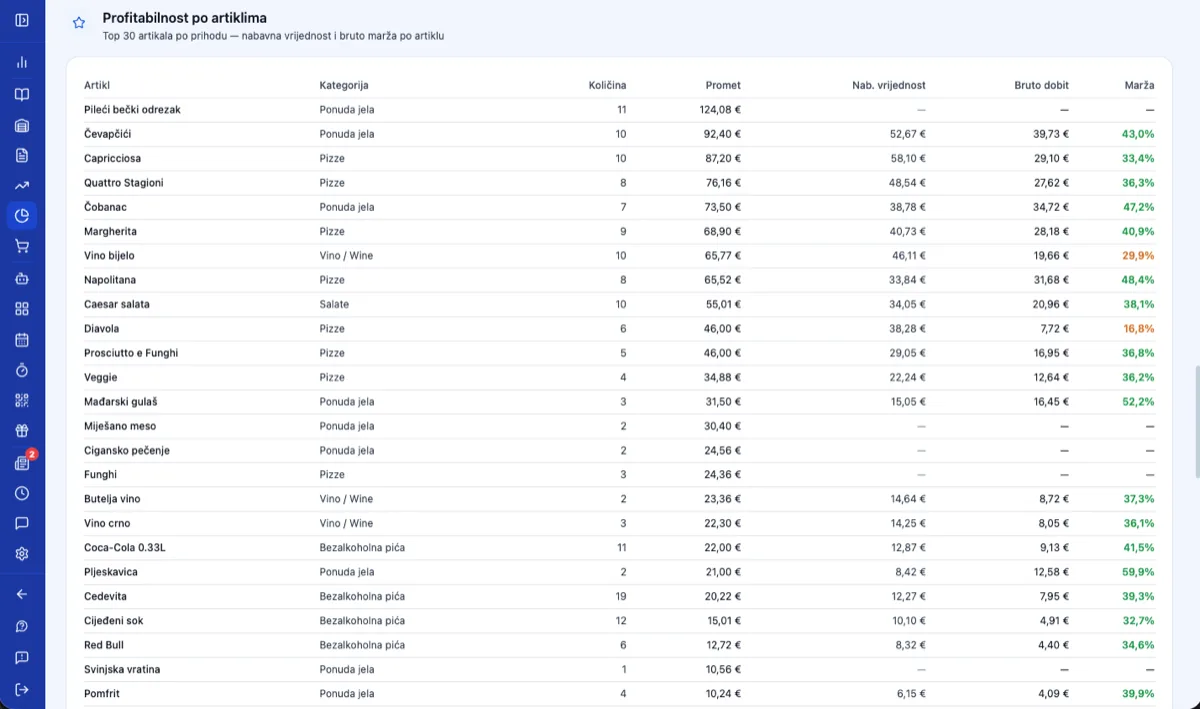Select the Margherita article name

tap(110, 231)
